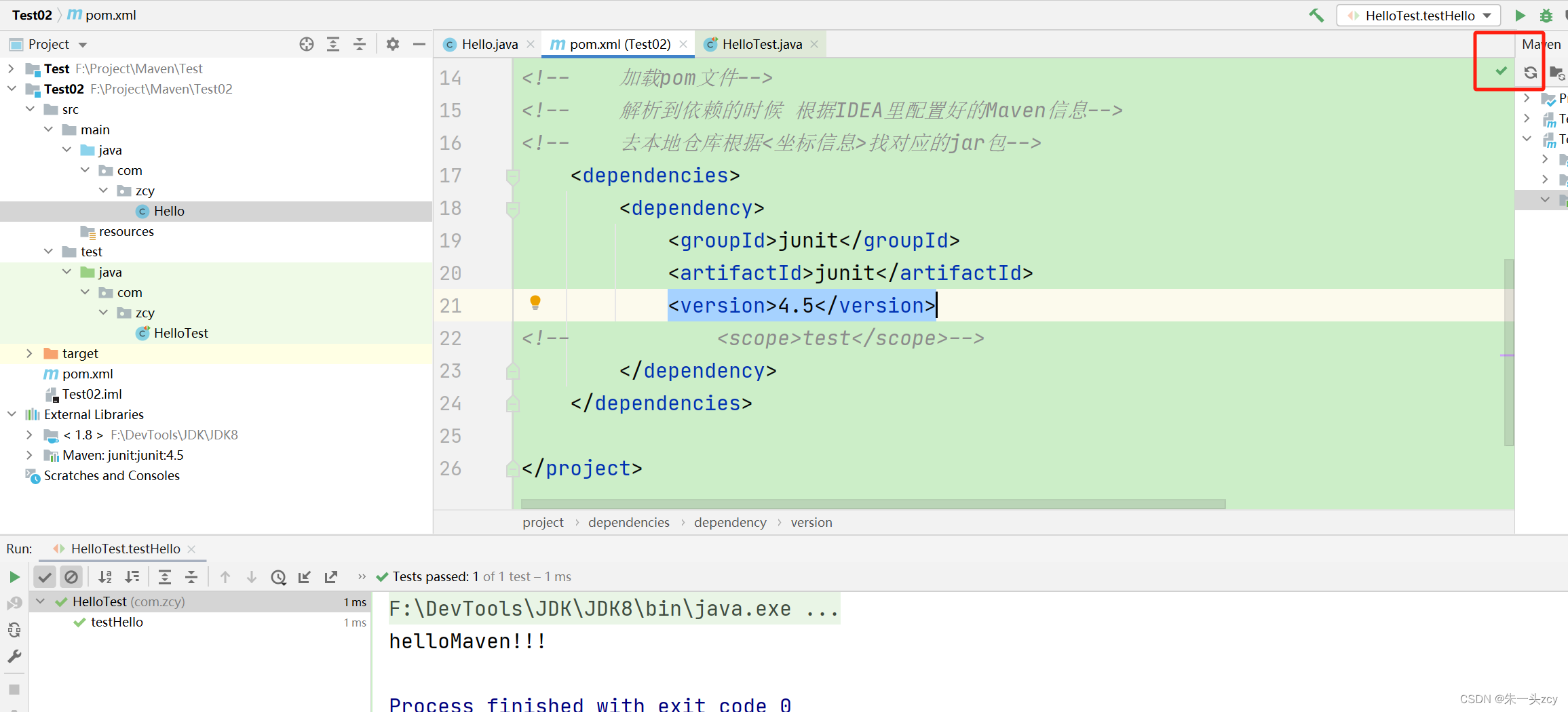Click the green inspection checkmark in editor
Viewport: 1568px width, 712px height.
(1501, 71)
